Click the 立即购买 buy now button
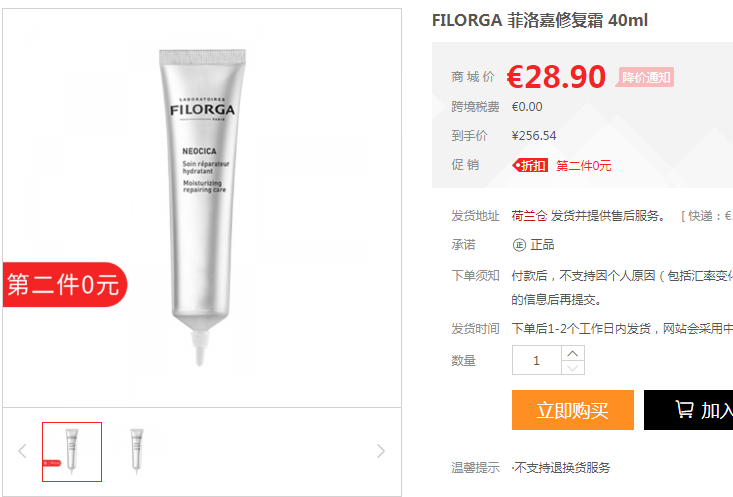Screen dimensions: 733x497 573,410
